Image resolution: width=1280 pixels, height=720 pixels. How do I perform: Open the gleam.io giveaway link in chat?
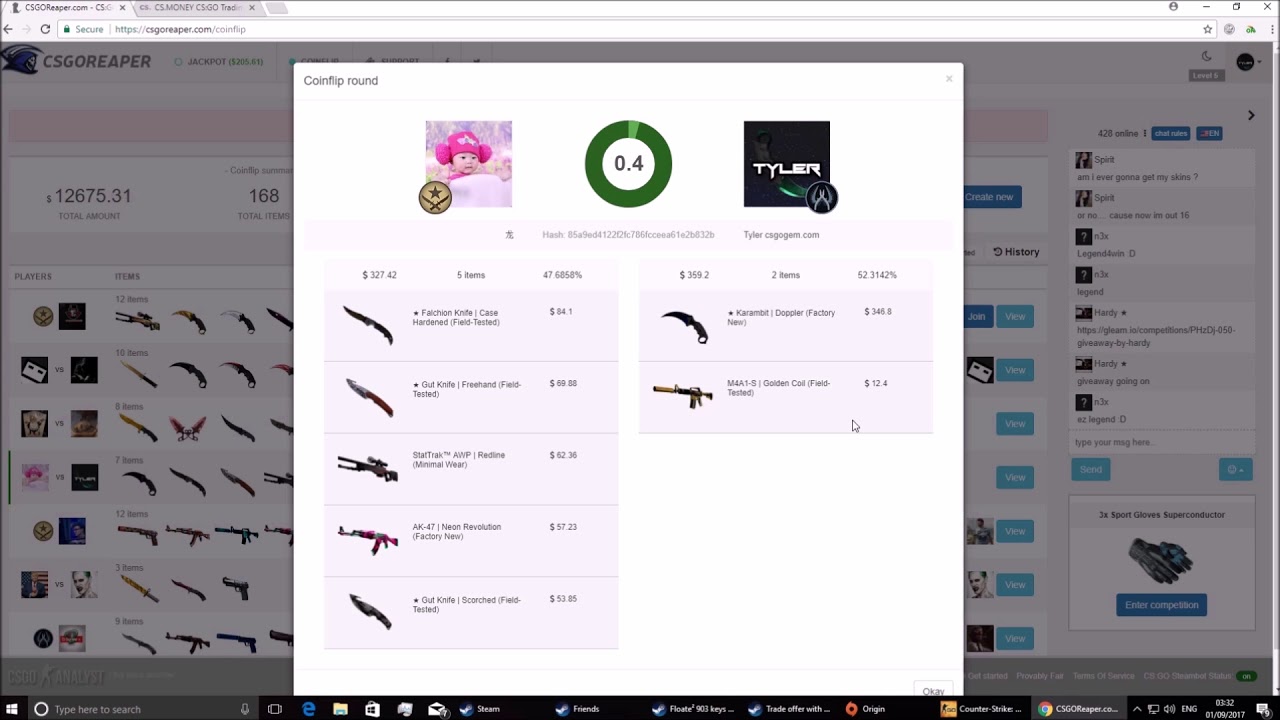(x=1156, y=336)
